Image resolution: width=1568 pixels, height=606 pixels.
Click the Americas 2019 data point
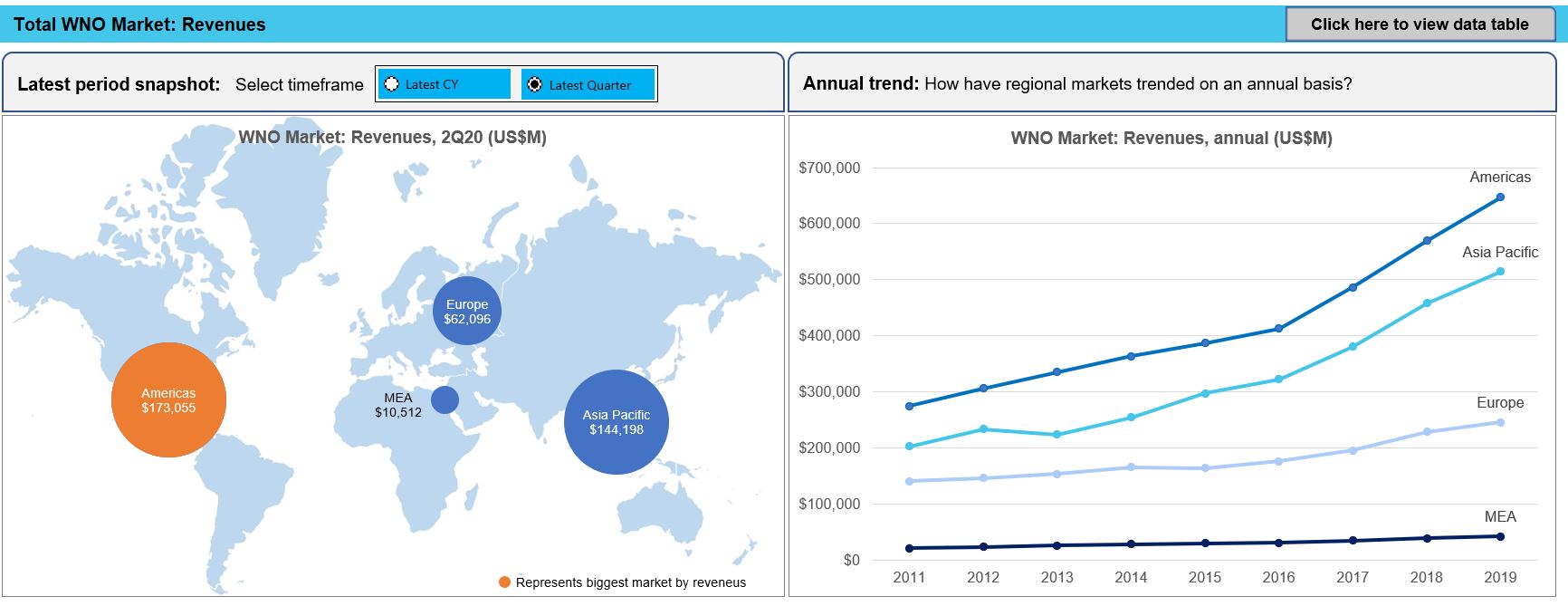click(x=1500, y=197)
